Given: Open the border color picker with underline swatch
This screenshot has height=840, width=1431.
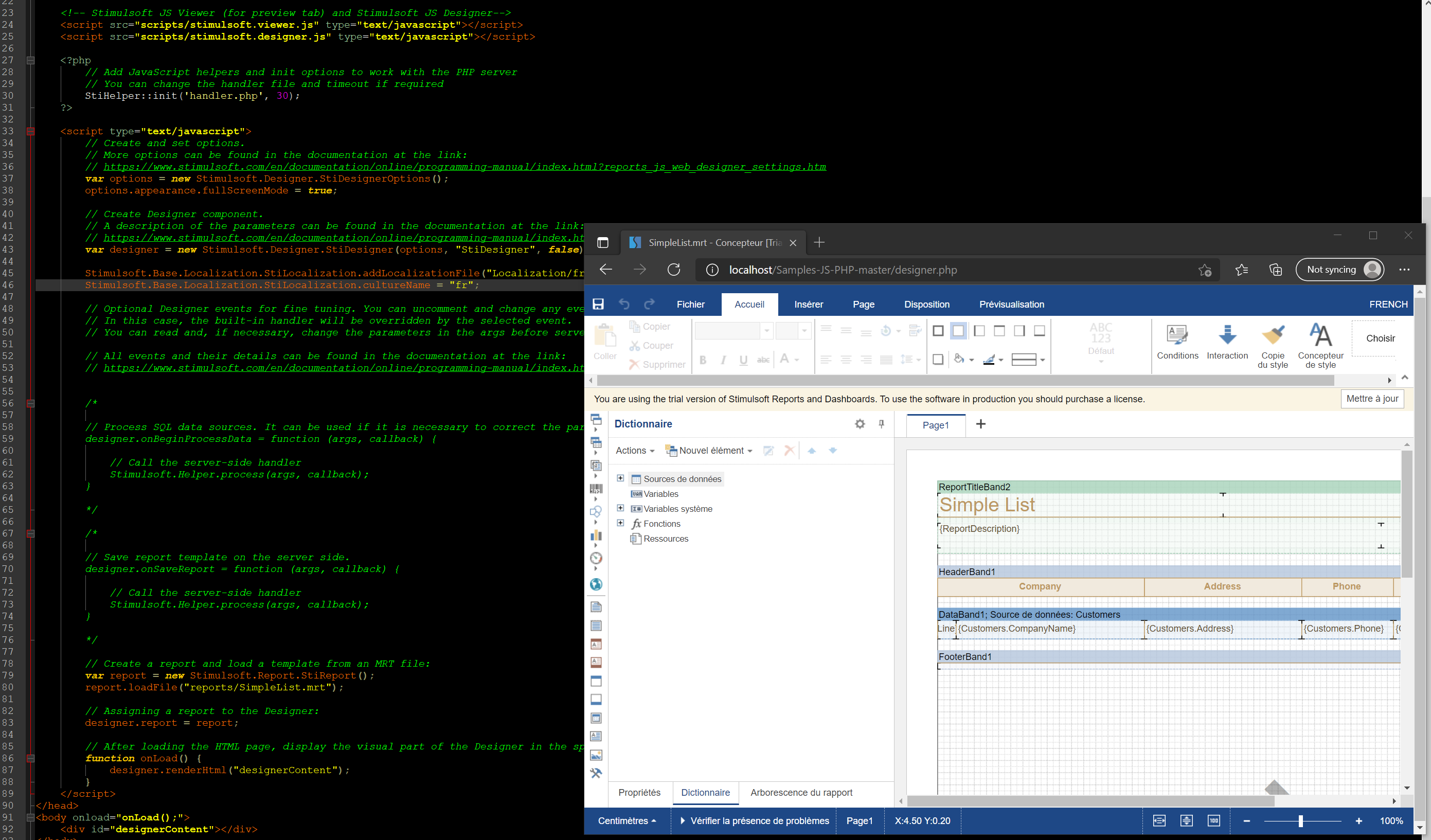Looking at the screenshot, I should (x=993, y=360).
